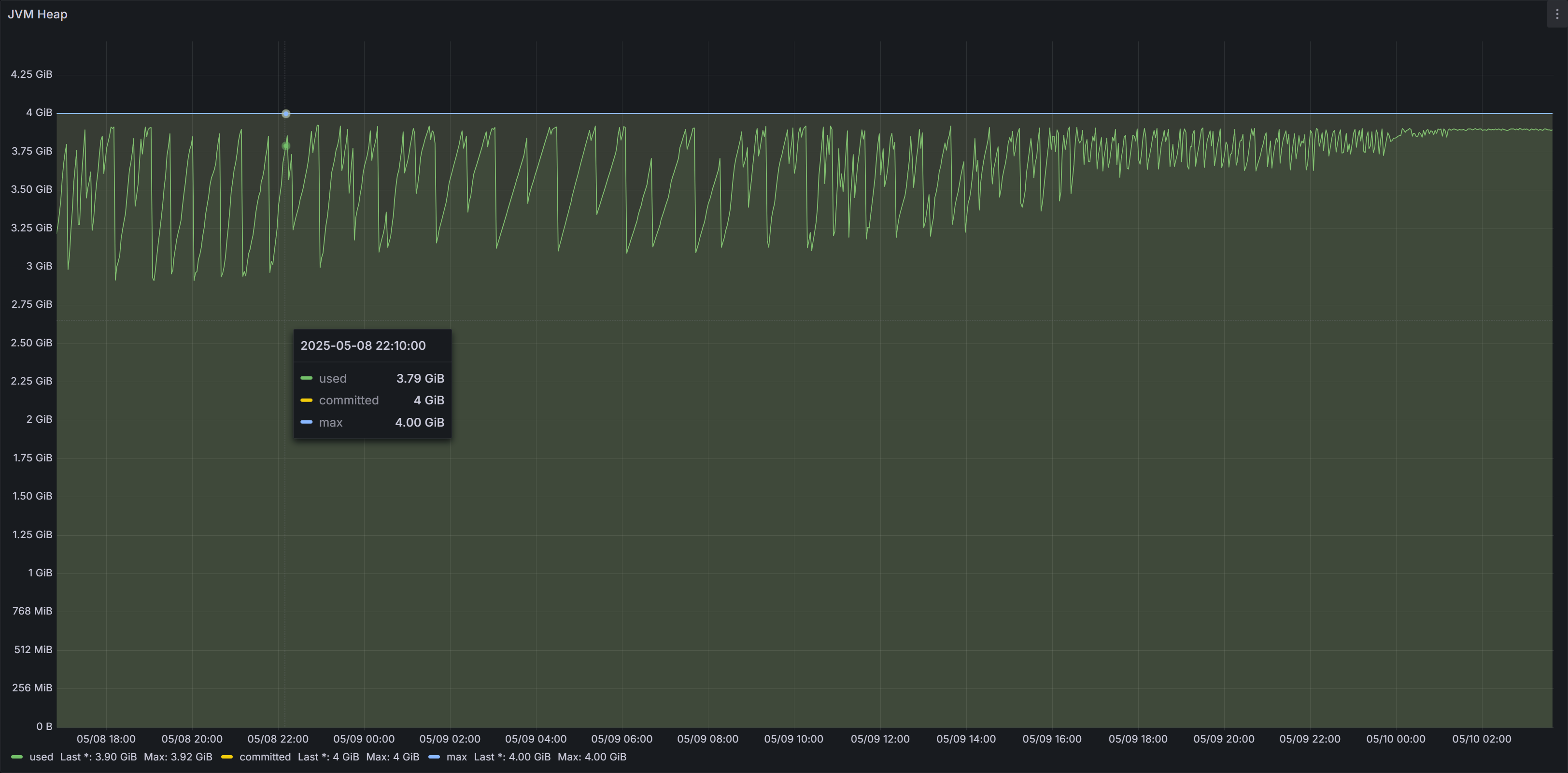
Task: Toggle visibility of the used series in legend
Action: [41, 757]
